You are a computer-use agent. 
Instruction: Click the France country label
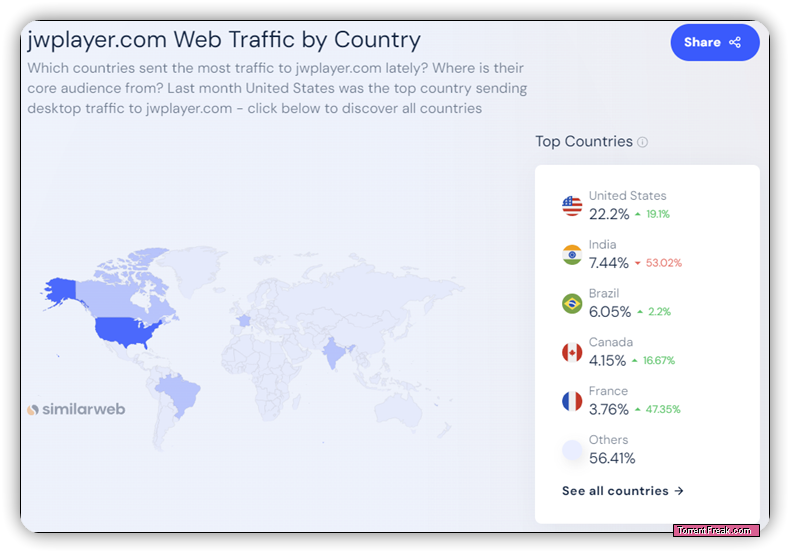(608, 391)
